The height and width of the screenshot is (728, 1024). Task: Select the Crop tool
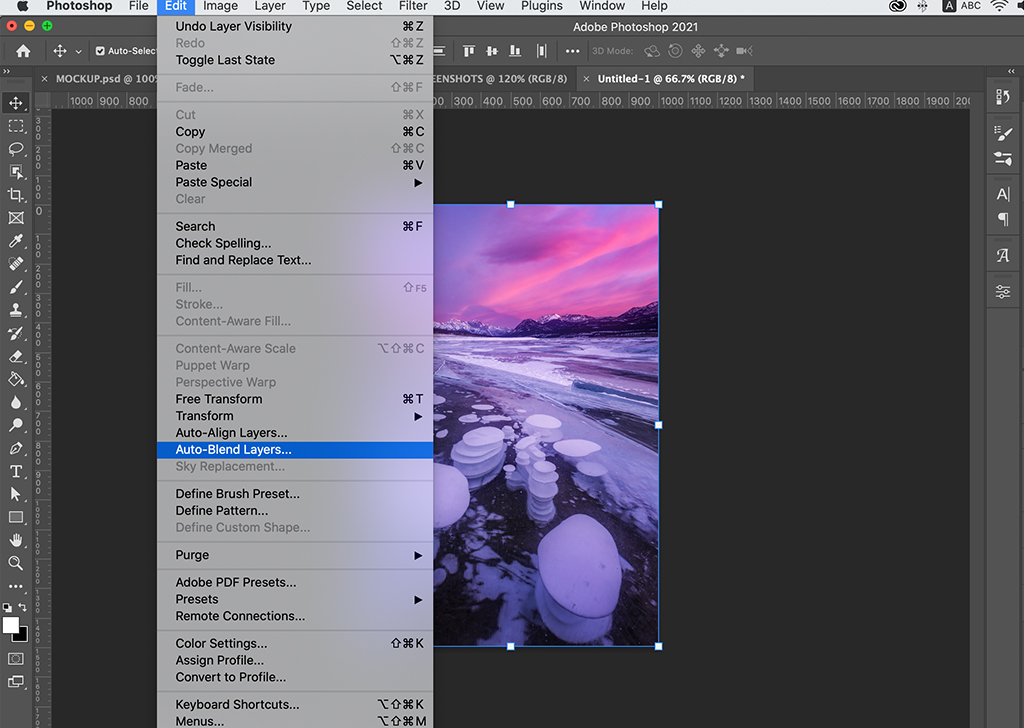(16, 195)
